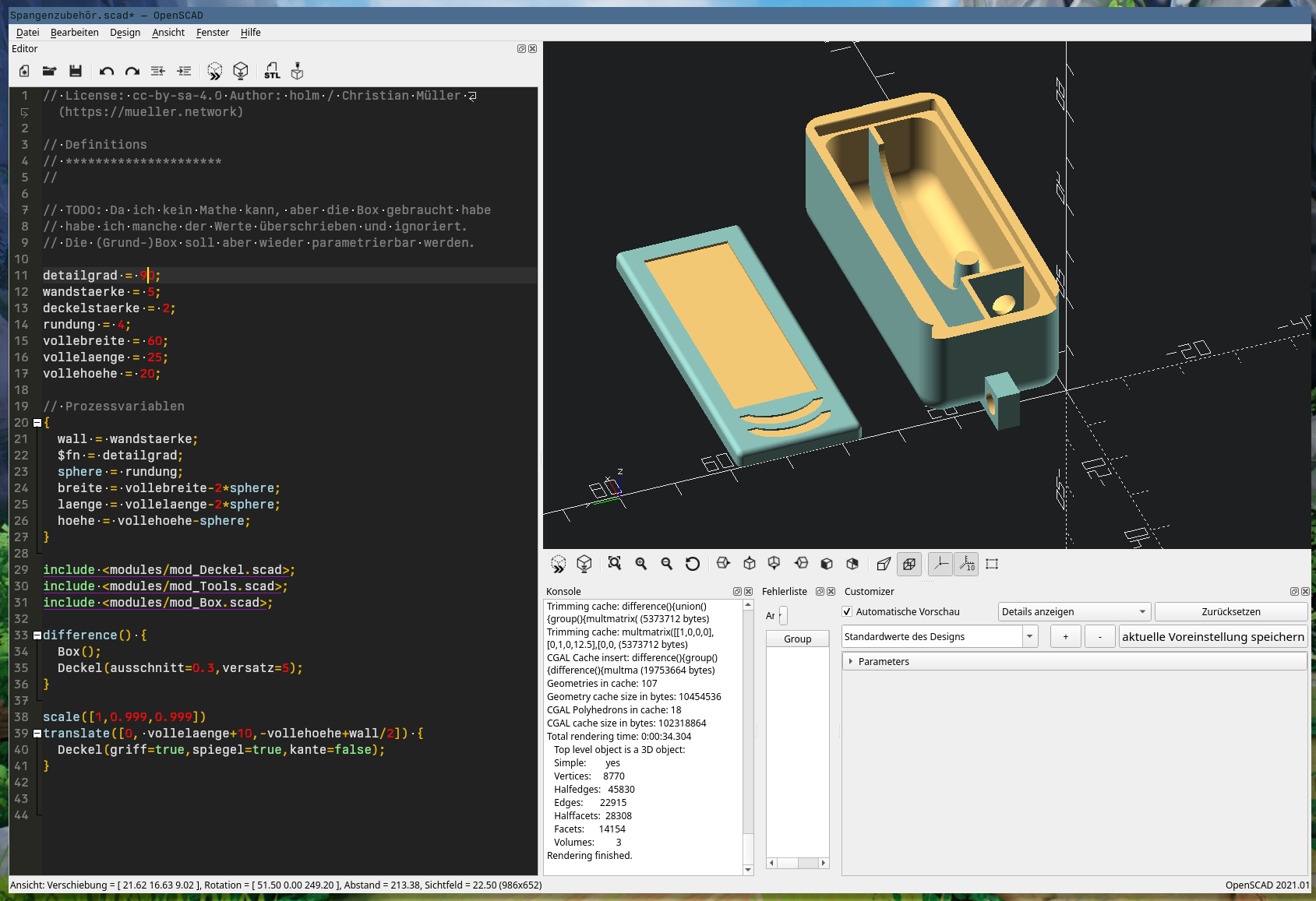Collapse the difference() block at line 33
The image size is (1316, 901).
(x=37, y=635)
